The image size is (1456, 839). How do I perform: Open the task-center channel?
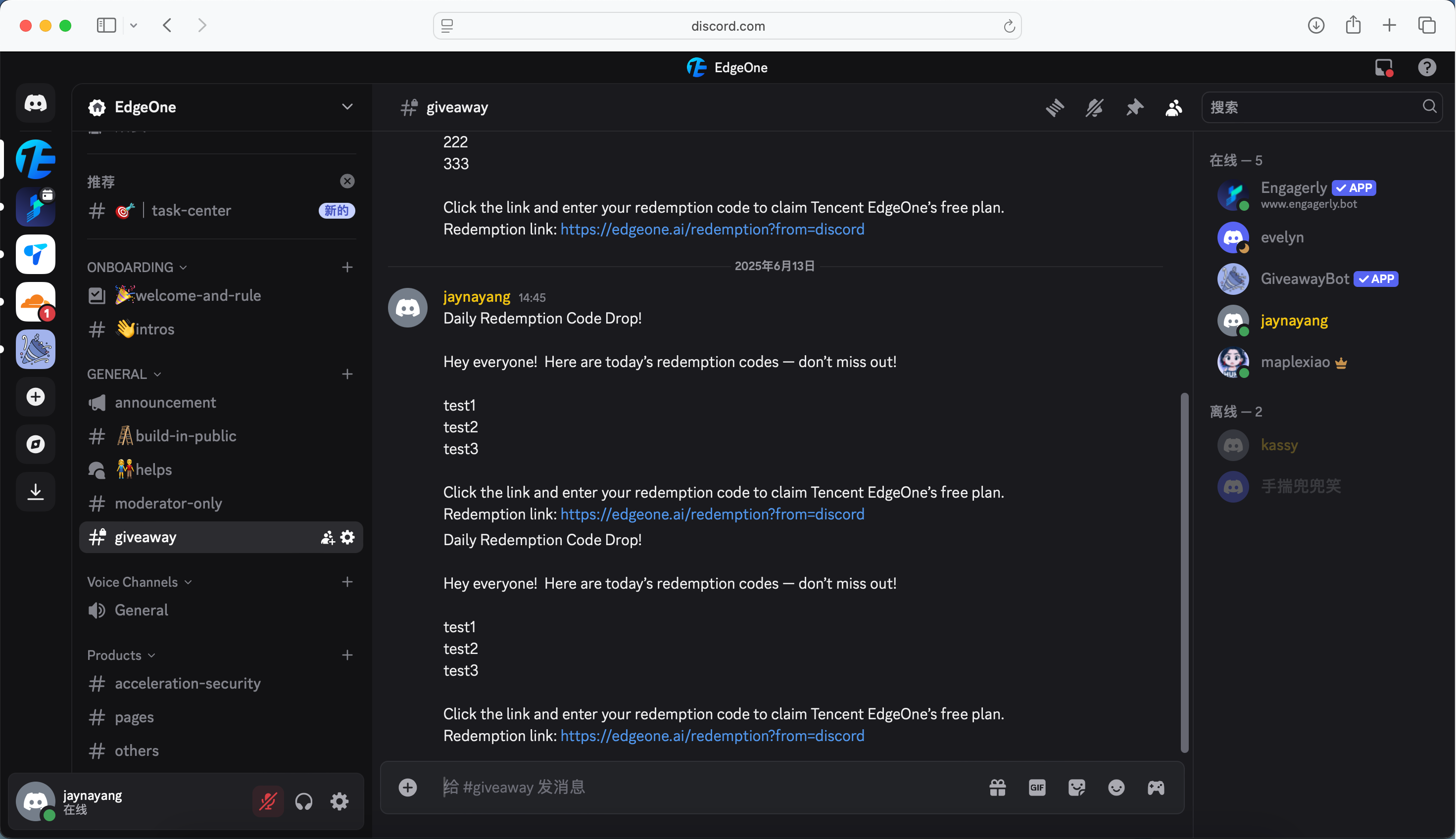pos(221,211)
